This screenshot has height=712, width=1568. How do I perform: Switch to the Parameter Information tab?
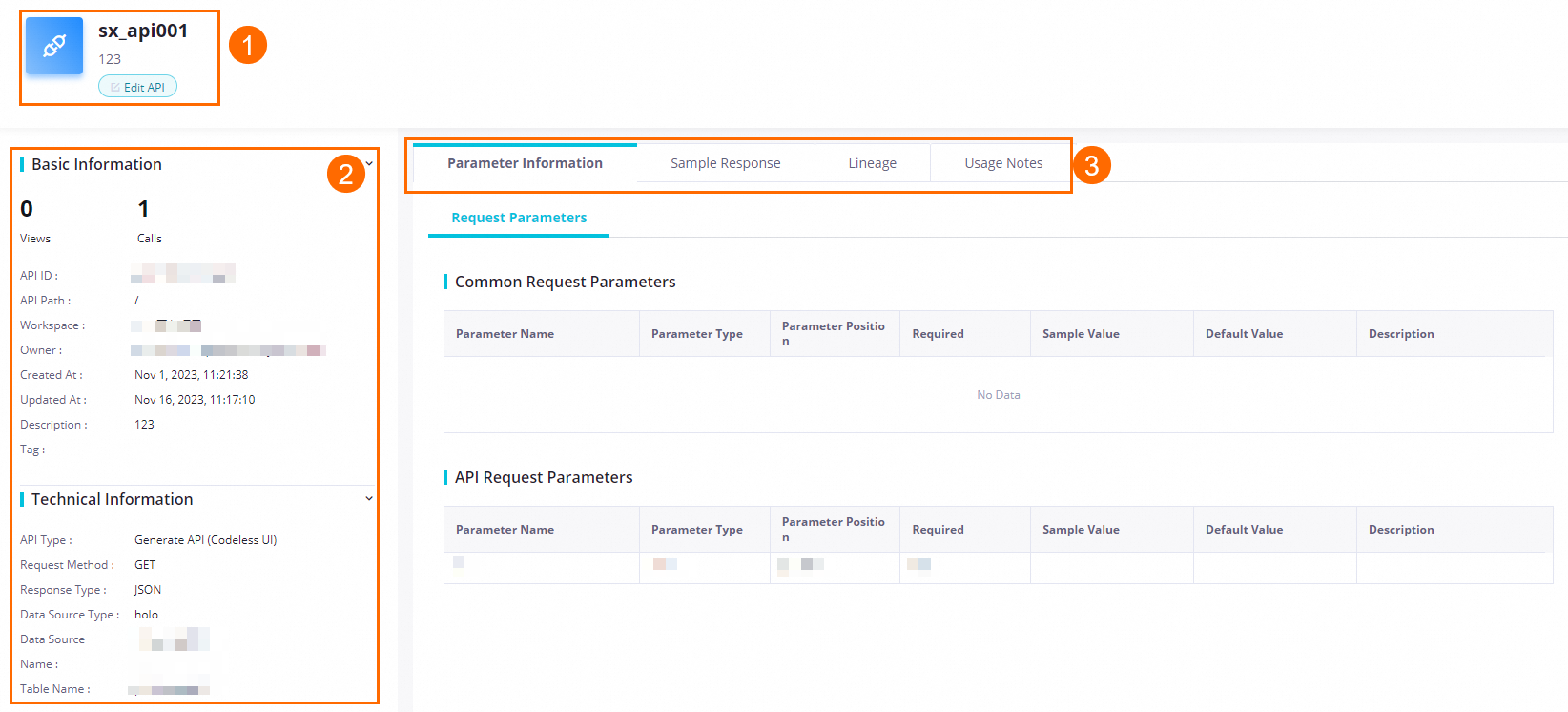[525, 163]
